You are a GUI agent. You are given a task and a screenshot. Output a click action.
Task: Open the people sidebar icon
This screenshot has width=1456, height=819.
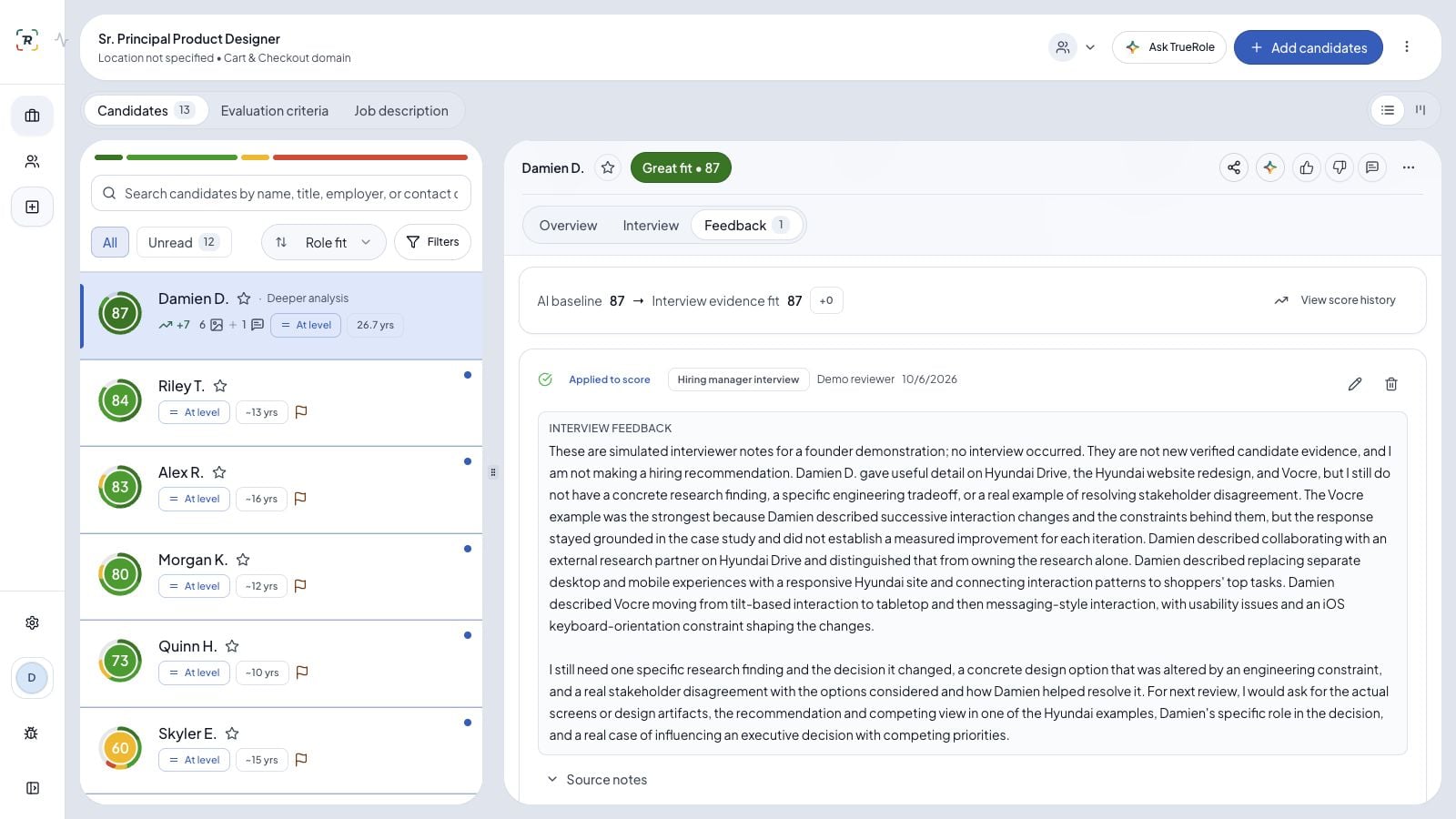click(32, 161)
